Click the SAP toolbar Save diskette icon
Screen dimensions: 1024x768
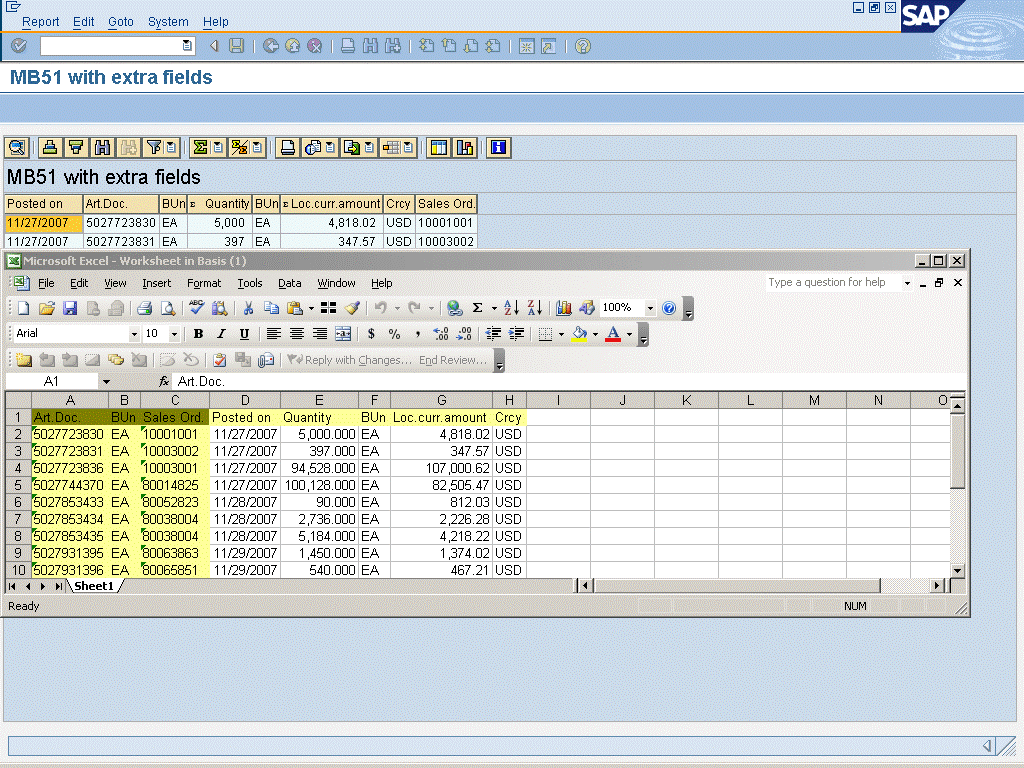click(x=236, y=46)
